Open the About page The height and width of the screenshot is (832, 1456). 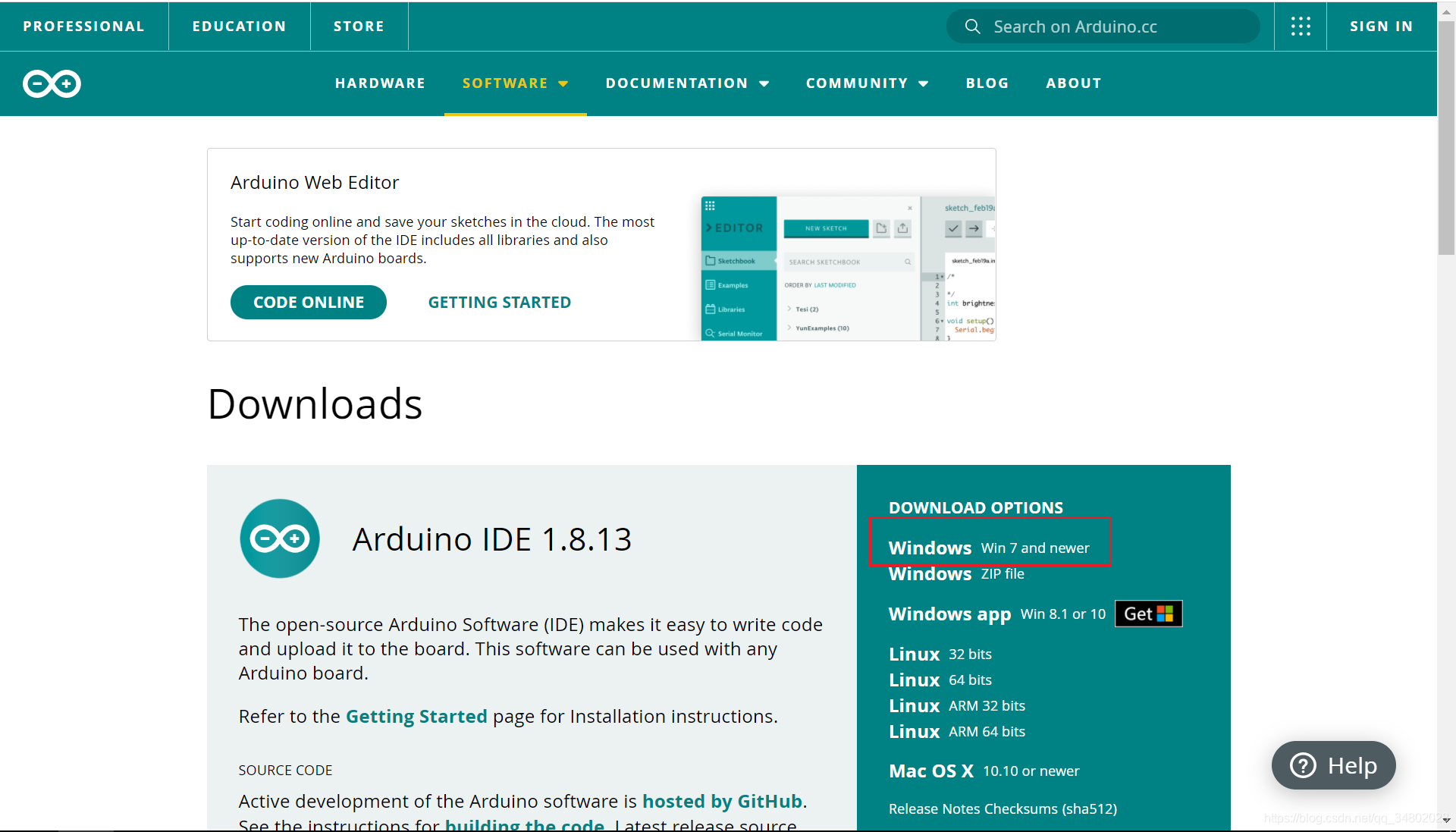1074,83
